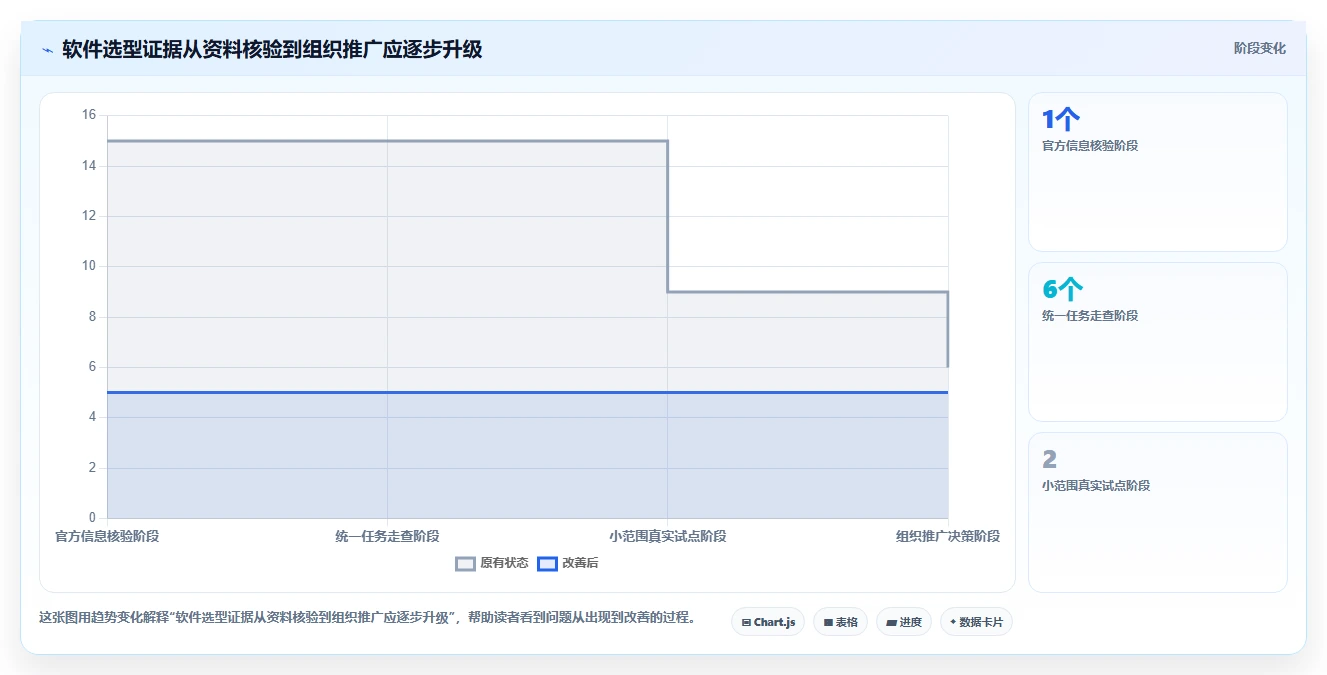Toggle the 改善后 legend entry
The image size is (1327, 675).
pyautogui.click(x=568, y=563)
